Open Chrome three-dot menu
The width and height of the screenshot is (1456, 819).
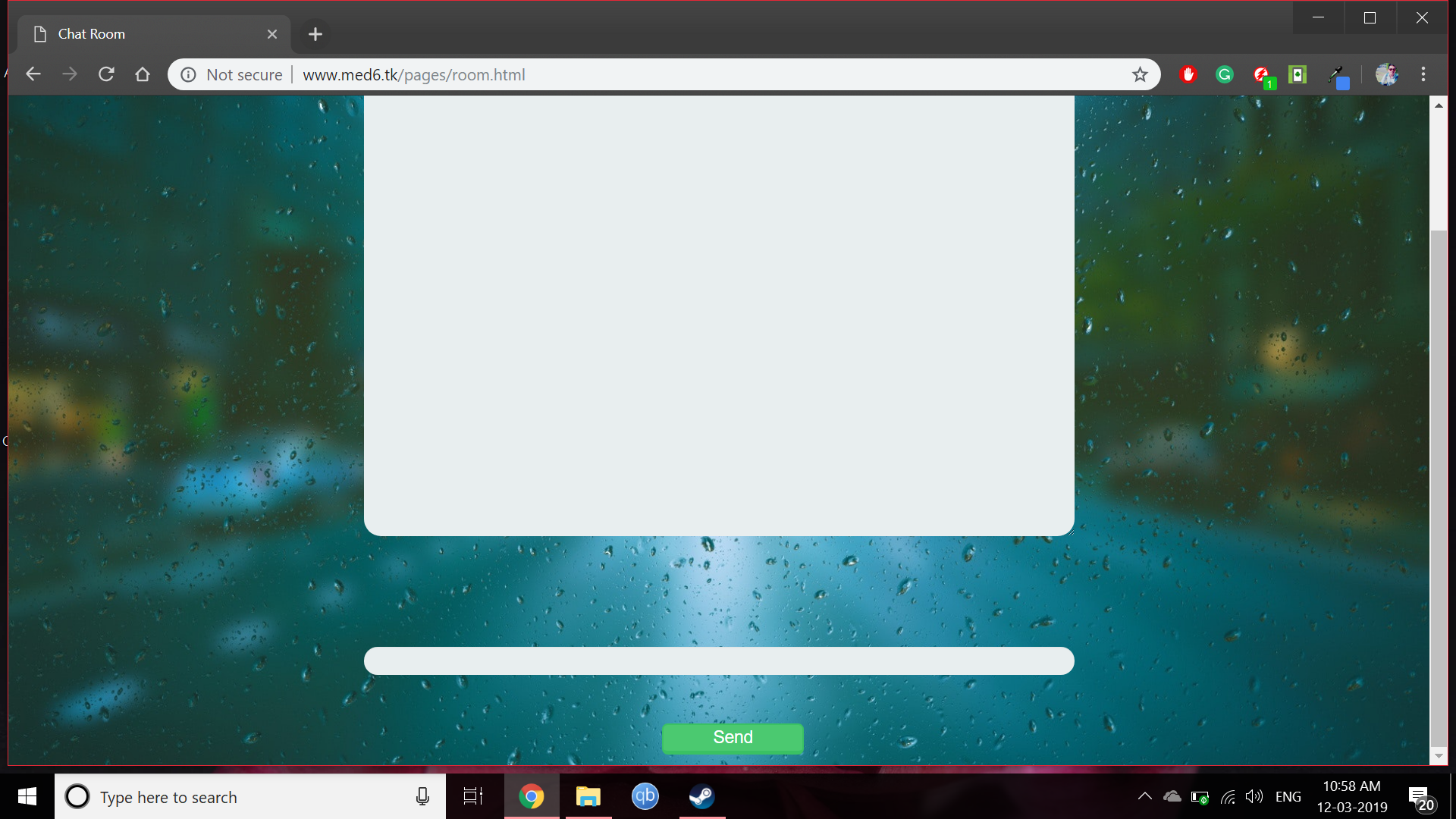point(1423,74)
